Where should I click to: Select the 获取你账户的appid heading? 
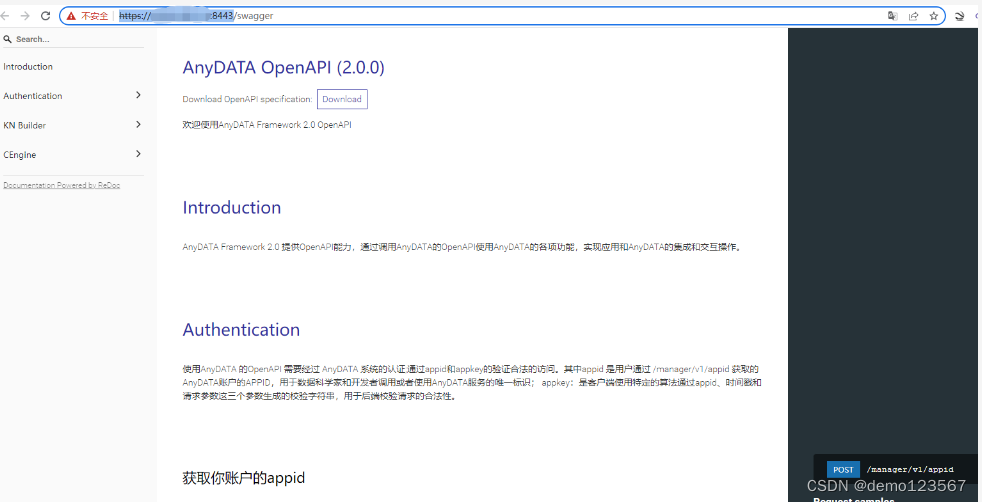(244, 478)
